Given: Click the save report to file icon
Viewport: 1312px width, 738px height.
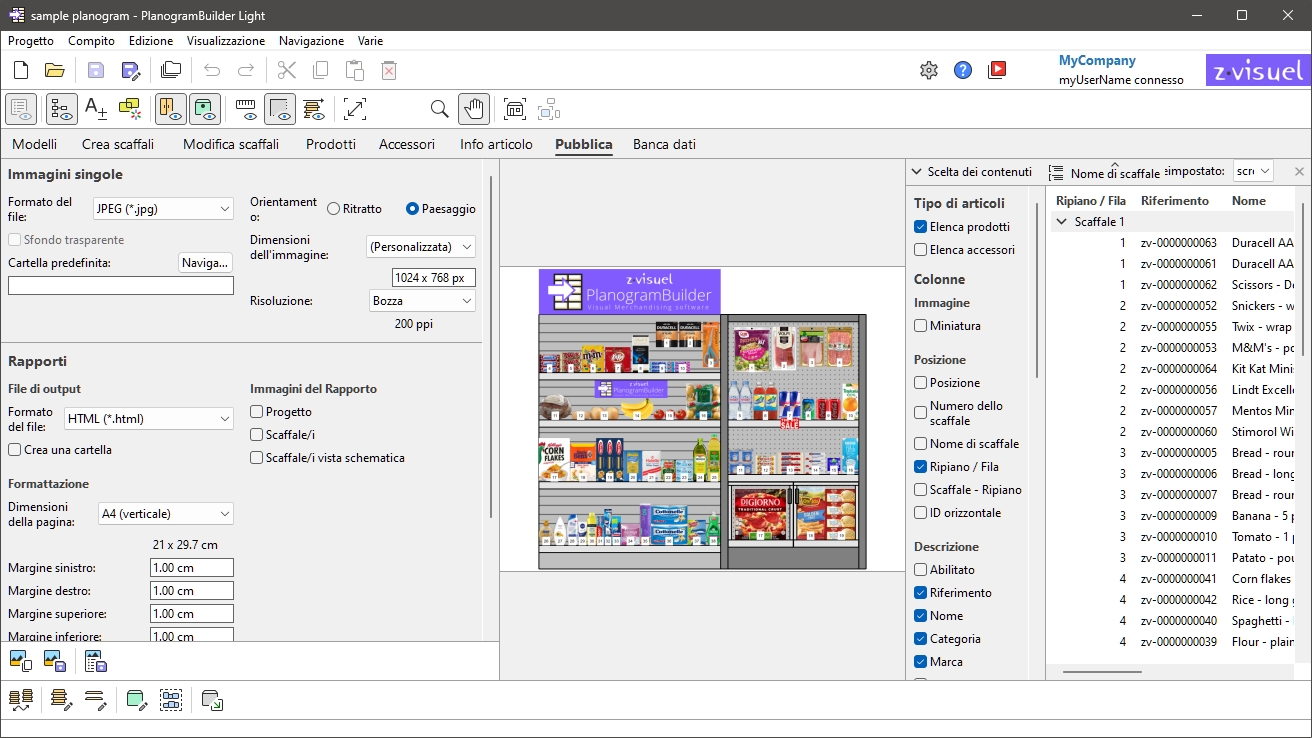Looking at the screenshot, I should click(96, 661).
